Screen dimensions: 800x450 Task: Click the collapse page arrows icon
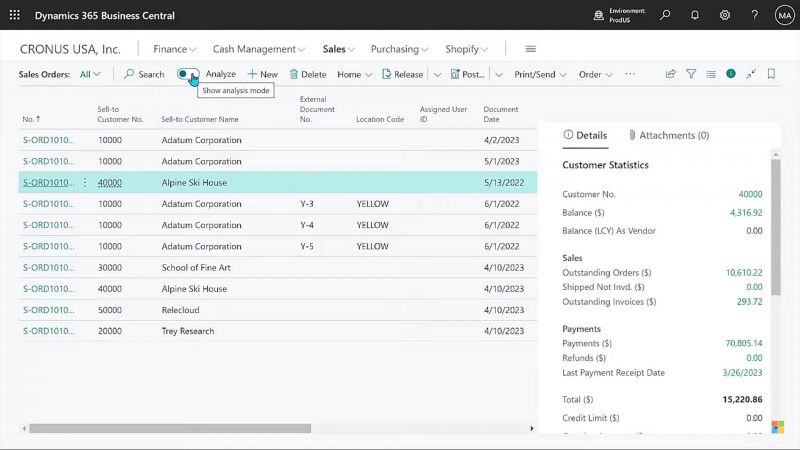pyautogui.click(x=751, y=74)
